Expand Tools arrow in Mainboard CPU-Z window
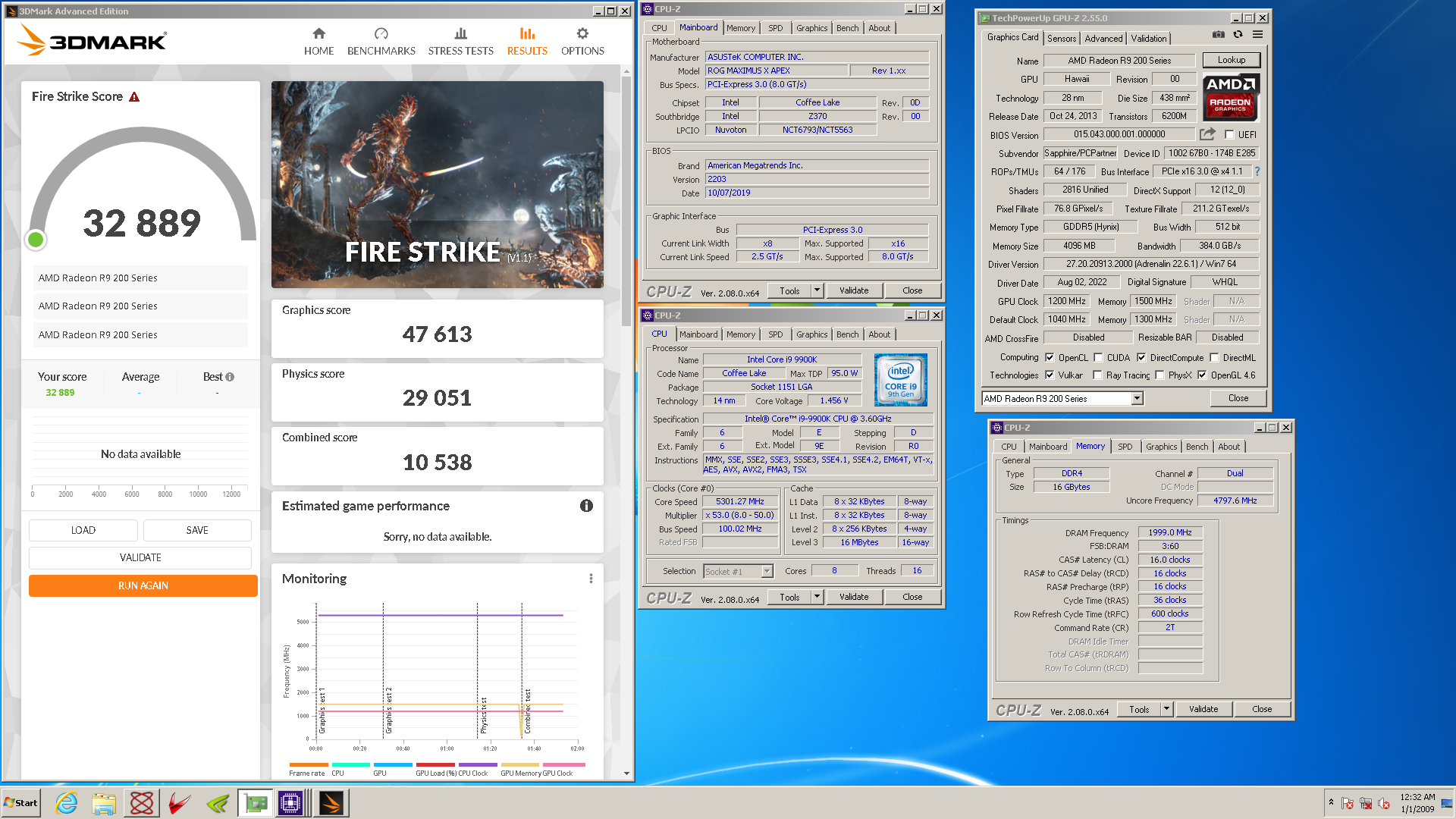This screenshot has width=1456, height=819. [817, 290]
